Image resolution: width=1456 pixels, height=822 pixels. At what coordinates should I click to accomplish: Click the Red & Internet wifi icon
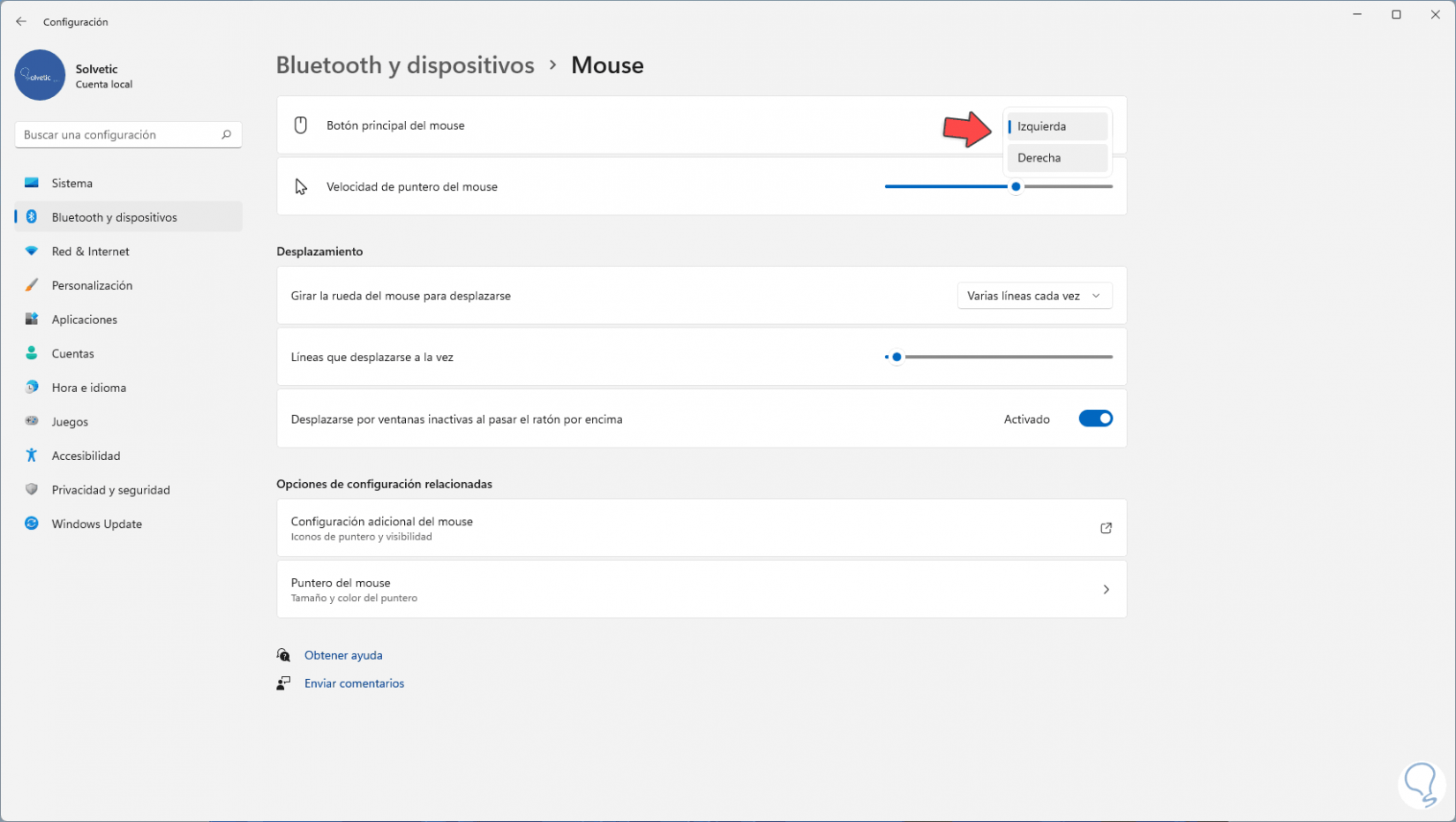(32, 252)
